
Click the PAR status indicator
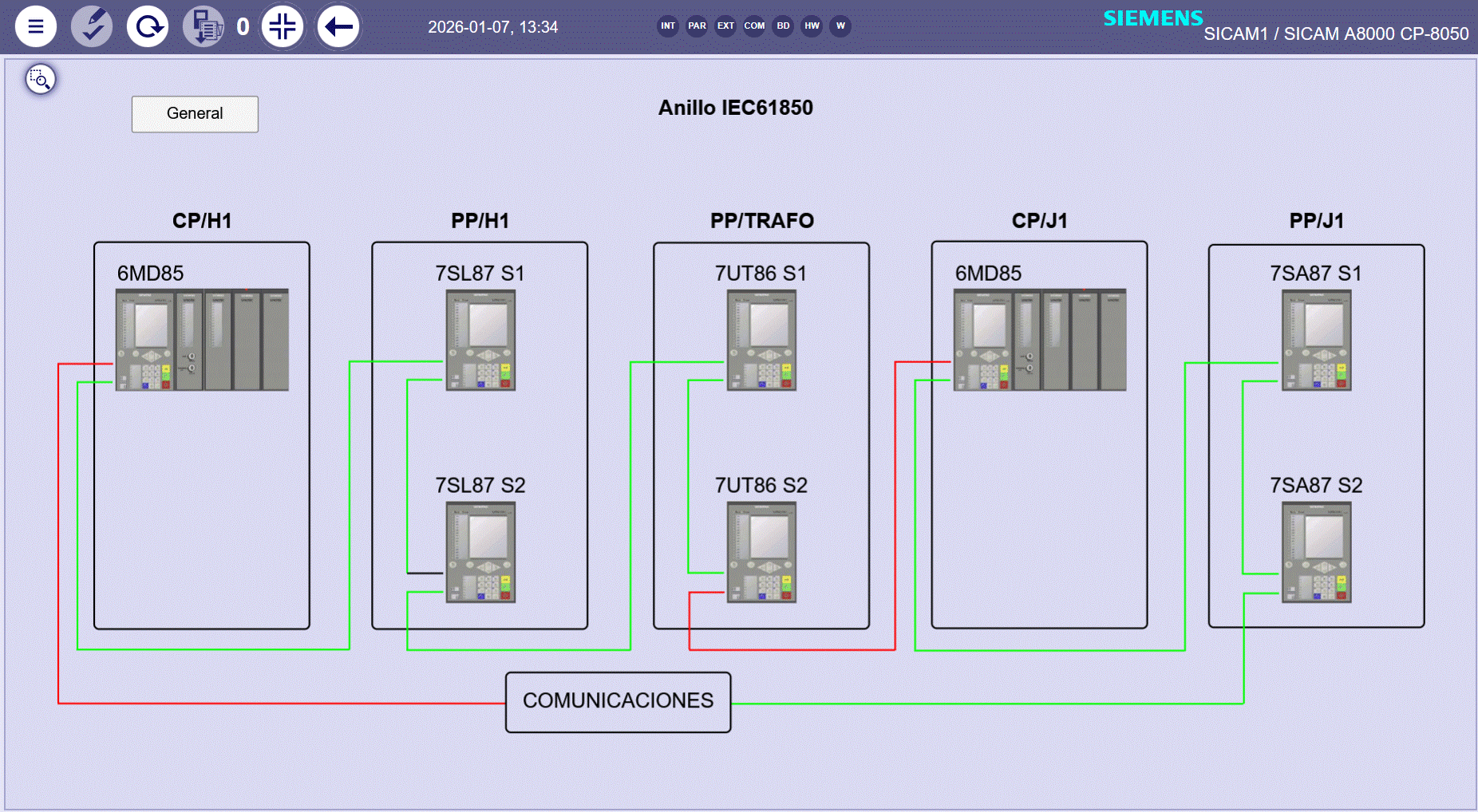tap(697, 26)
